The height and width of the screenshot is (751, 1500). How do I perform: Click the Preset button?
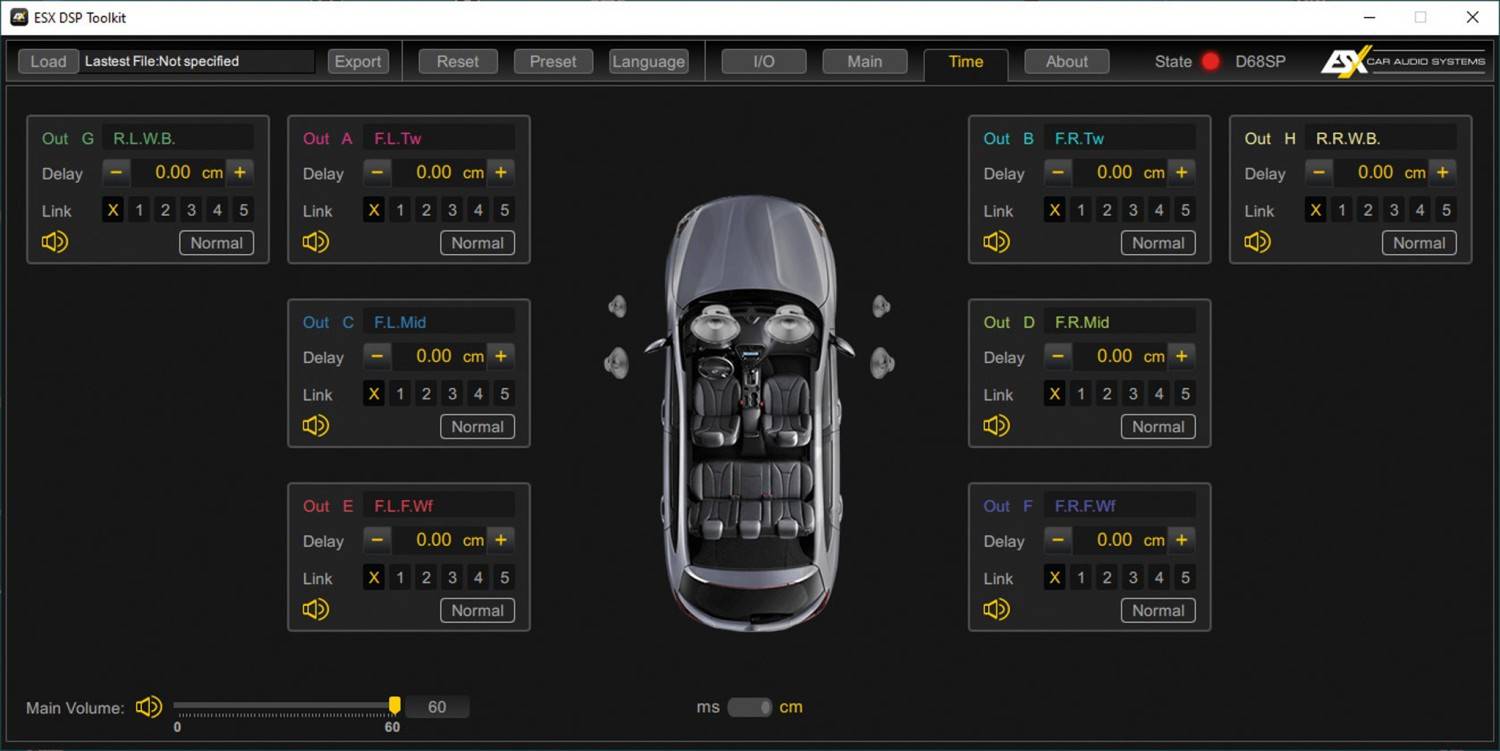coord(553,61)
